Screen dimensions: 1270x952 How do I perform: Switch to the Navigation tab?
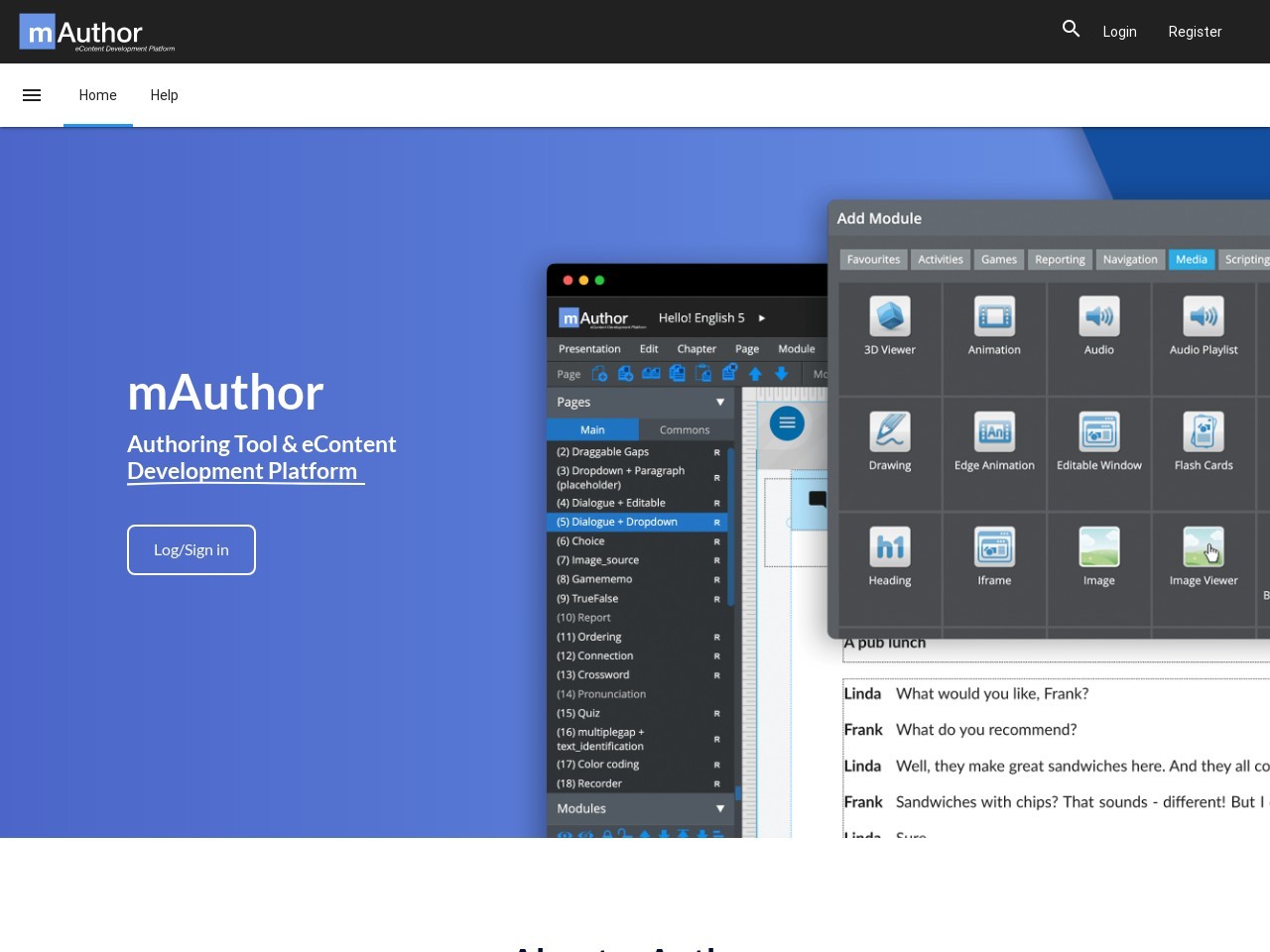(1130, 259)
